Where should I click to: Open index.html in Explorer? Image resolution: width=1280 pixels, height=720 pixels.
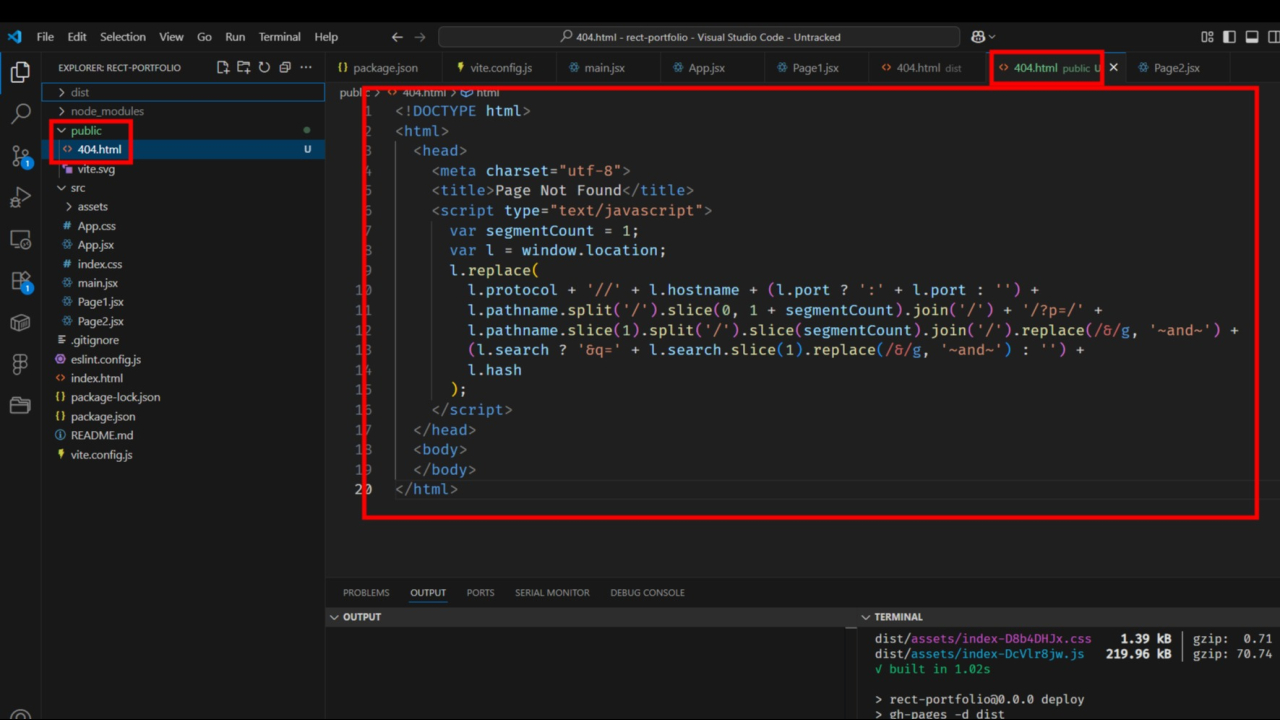click(183, 378)
